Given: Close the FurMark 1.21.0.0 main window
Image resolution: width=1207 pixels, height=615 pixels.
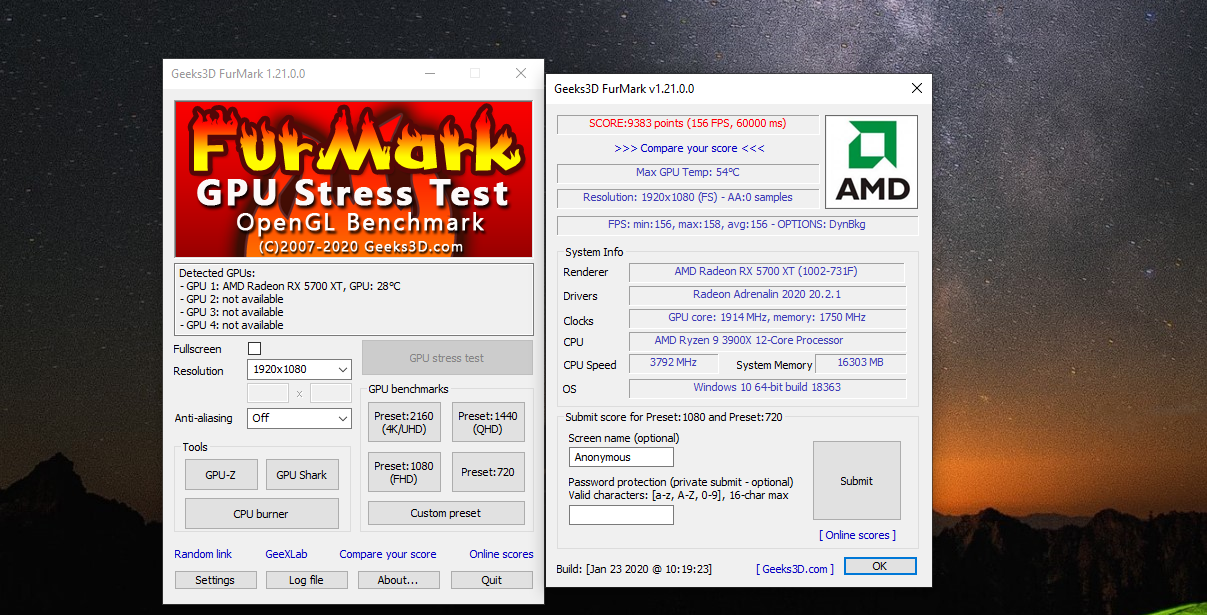Looking at the screenshot, I should coord(521,73).
